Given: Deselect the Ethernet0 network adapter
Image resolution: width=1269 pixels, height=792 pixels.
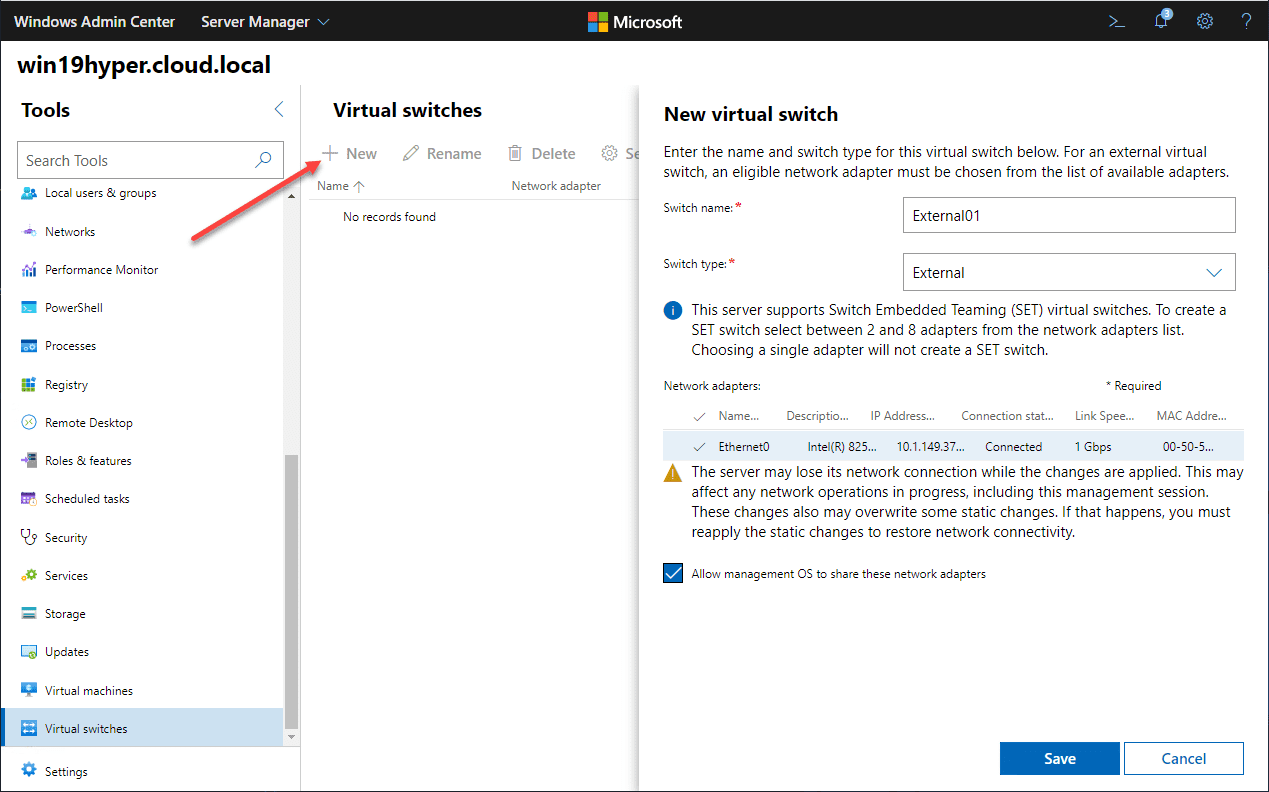Looking at the screenshot, I should coord(699,446).
